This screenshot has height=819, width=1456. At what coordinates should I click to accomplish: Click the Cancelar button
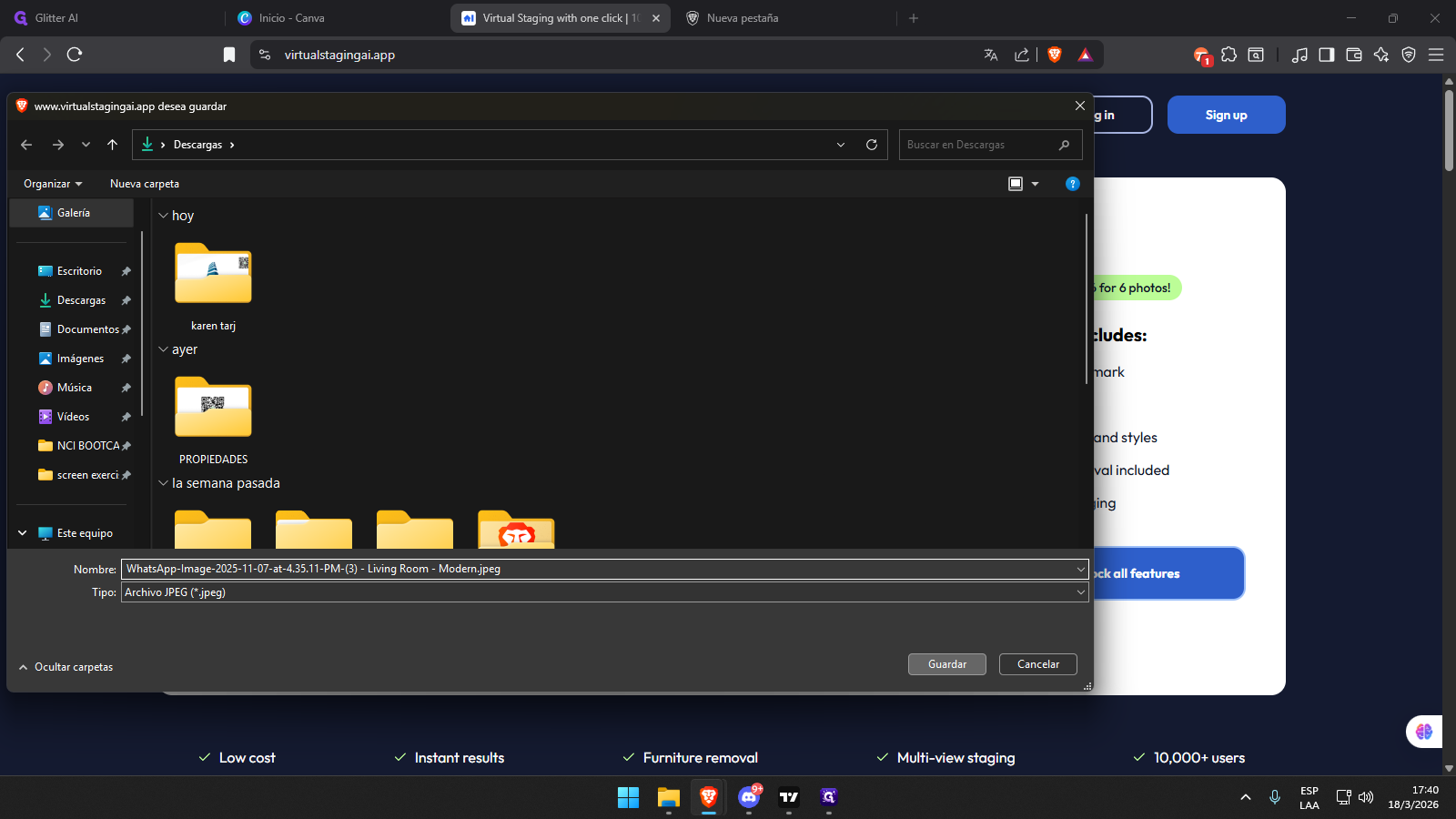click(x=1037, y=664)
